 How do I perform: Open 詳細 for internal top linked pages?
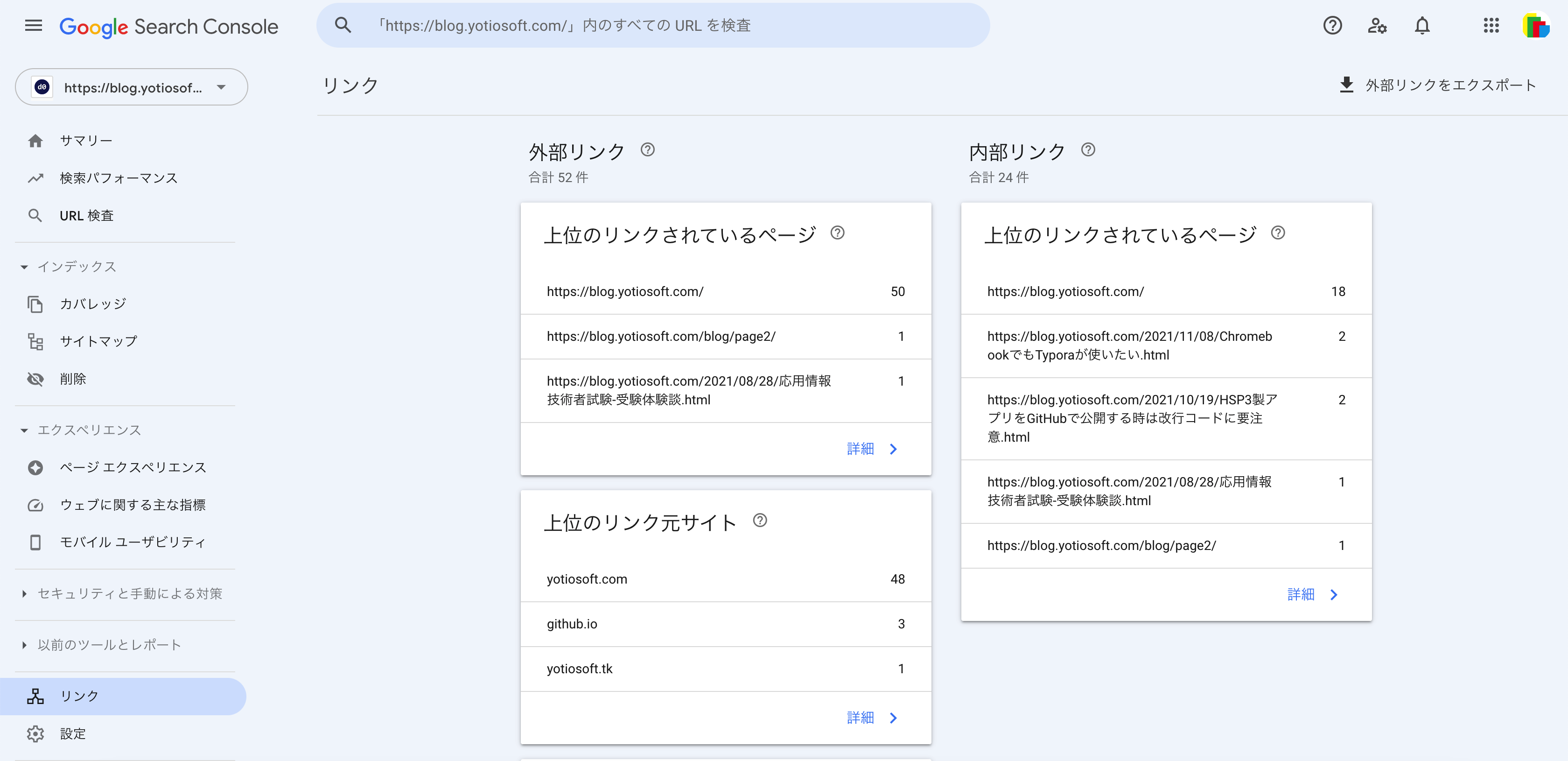point(1313,595)
